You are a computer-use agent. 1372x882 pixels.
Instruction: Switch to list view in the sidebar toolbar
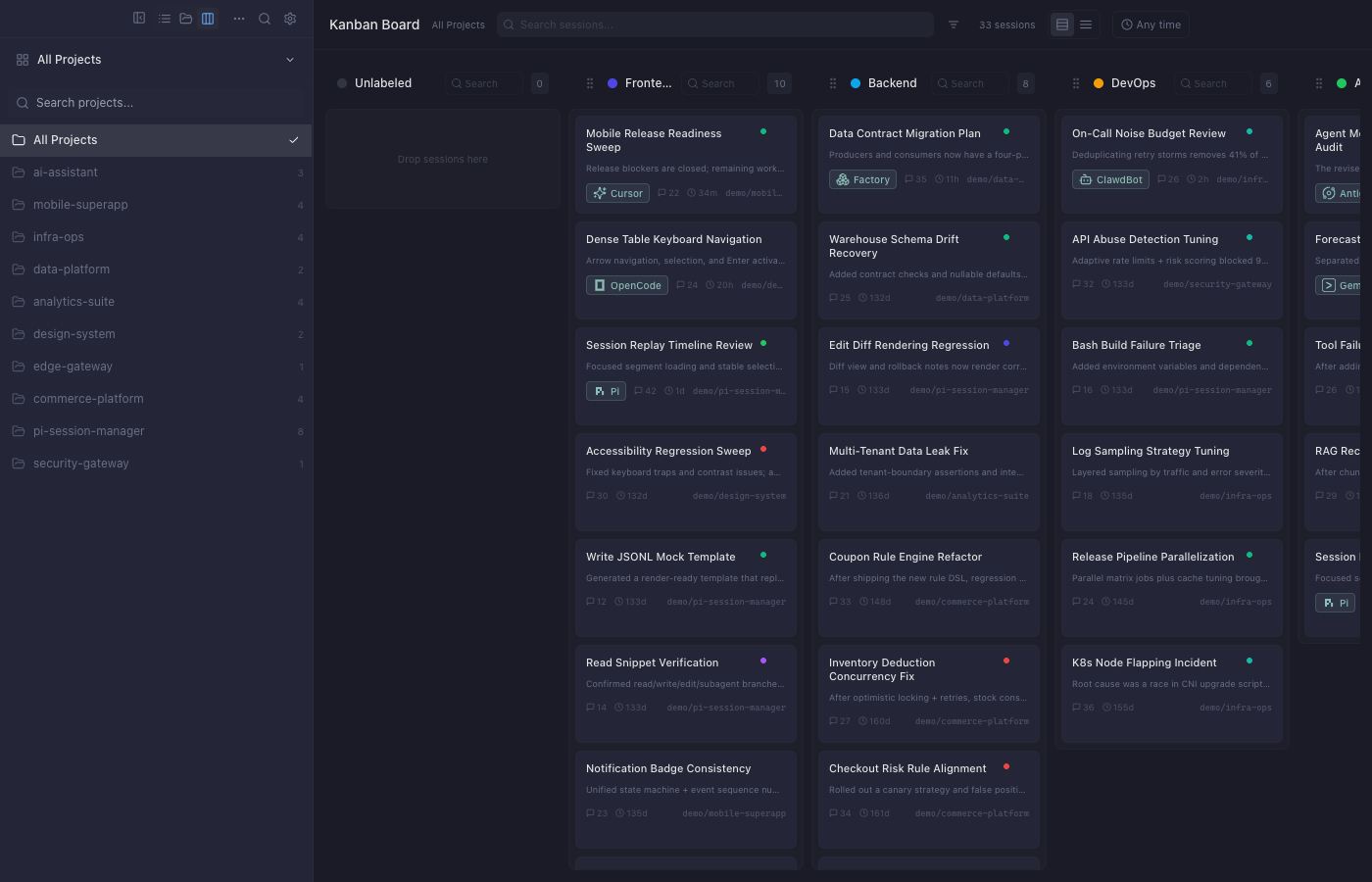point(165,19)
